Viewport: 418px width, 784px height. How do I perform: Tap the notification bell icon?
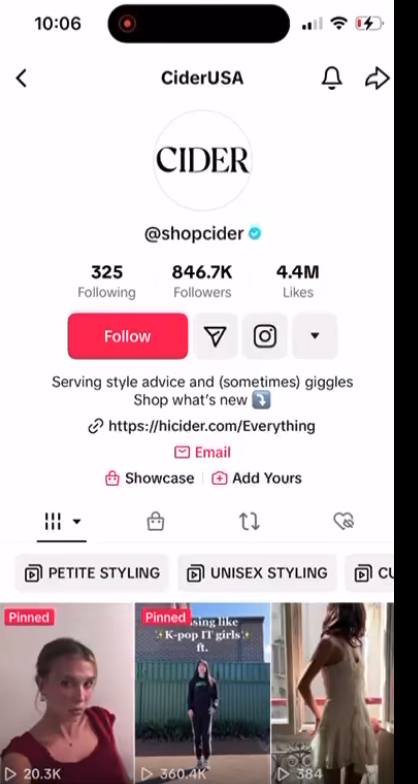(x=332, y=78)
